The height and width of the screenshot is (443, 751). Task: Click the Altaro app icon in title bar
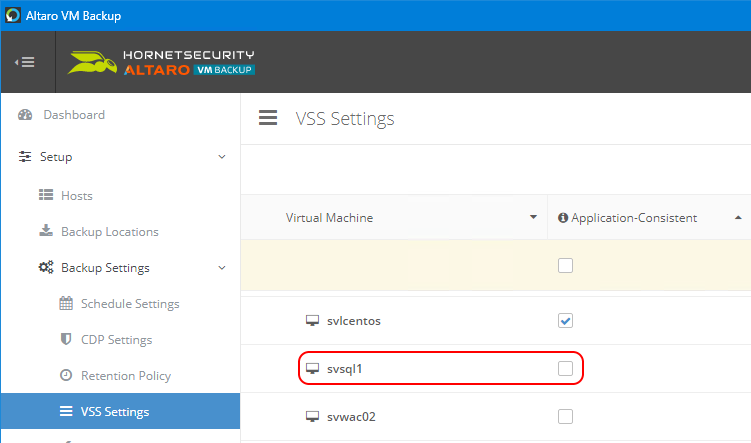click(x=13, y=15)
